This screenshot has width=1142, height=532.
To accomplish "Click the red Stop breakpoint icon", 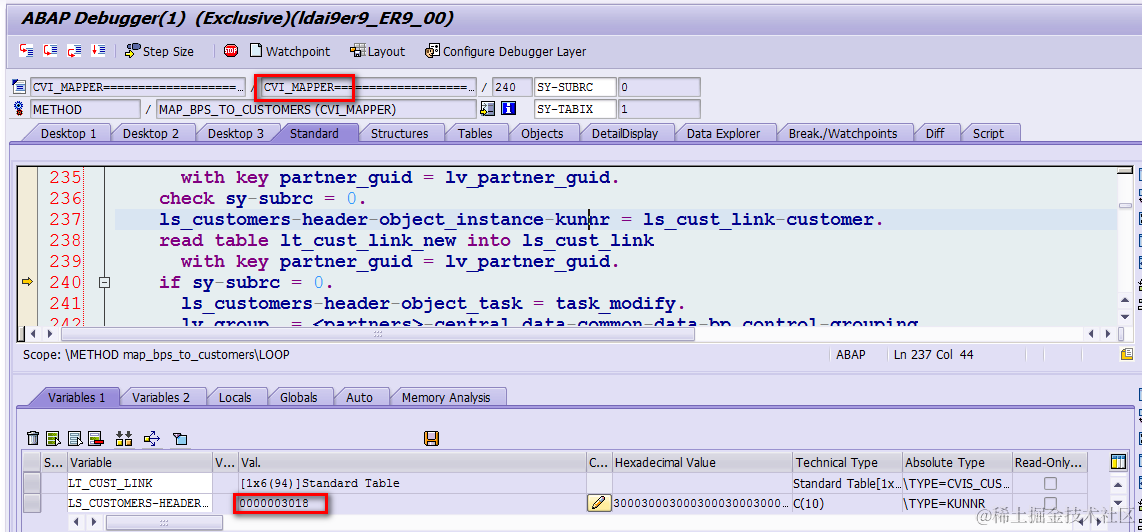I will tap(231, 50).
